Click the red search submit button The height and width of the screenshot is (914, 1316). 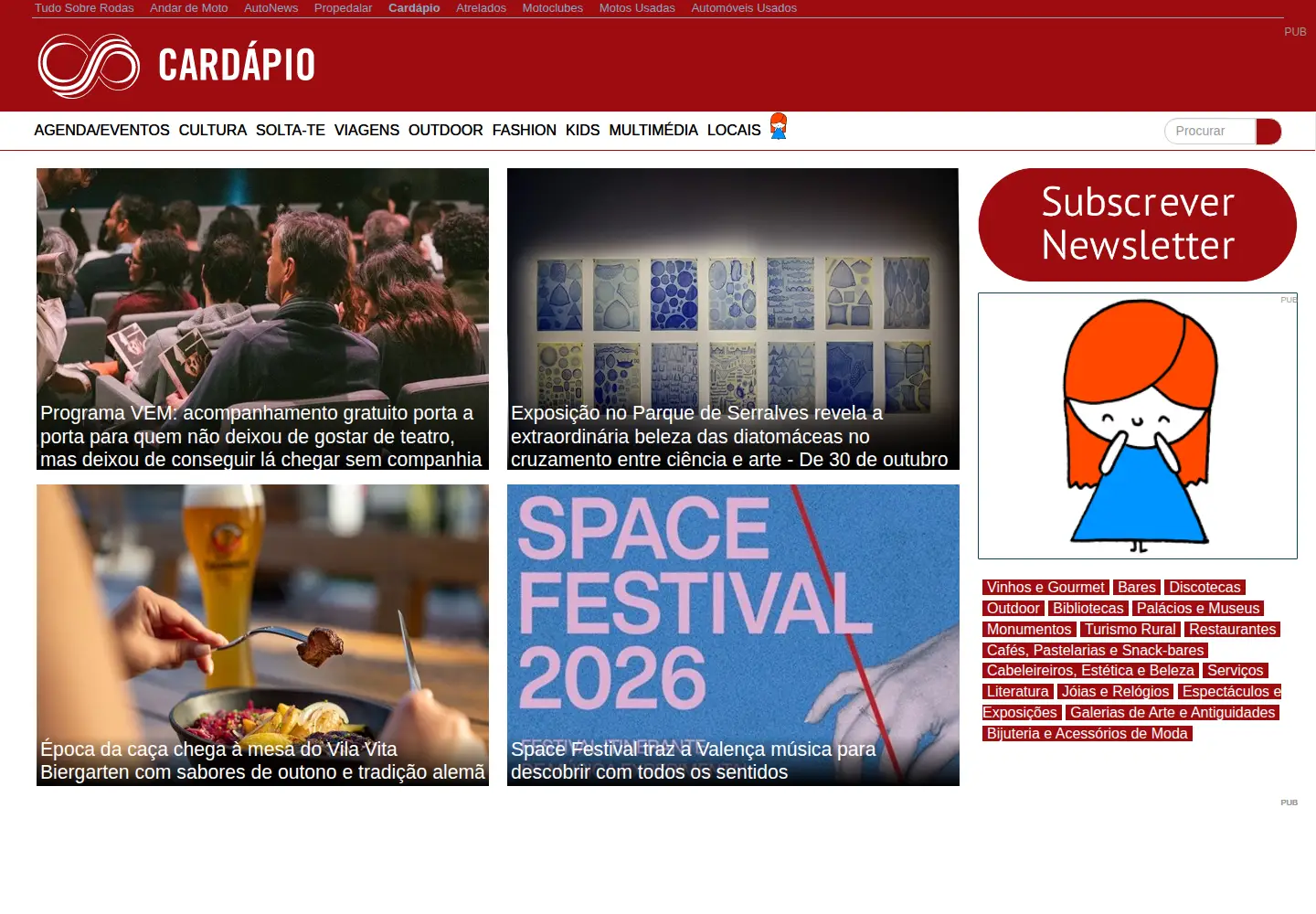coord(1268,132)
